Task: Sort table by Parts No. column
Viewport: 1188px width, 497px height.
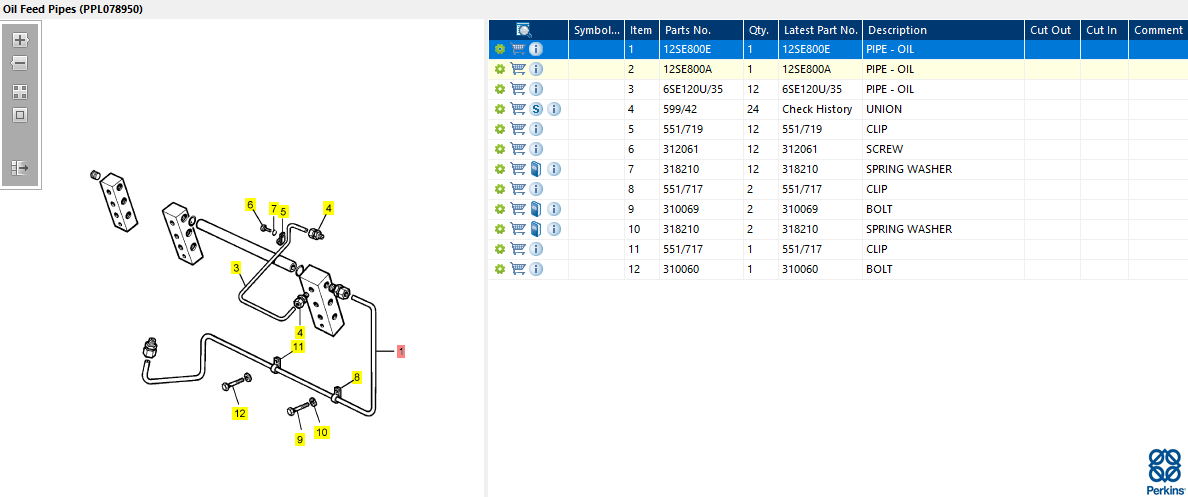Action: tap(687, 30)
